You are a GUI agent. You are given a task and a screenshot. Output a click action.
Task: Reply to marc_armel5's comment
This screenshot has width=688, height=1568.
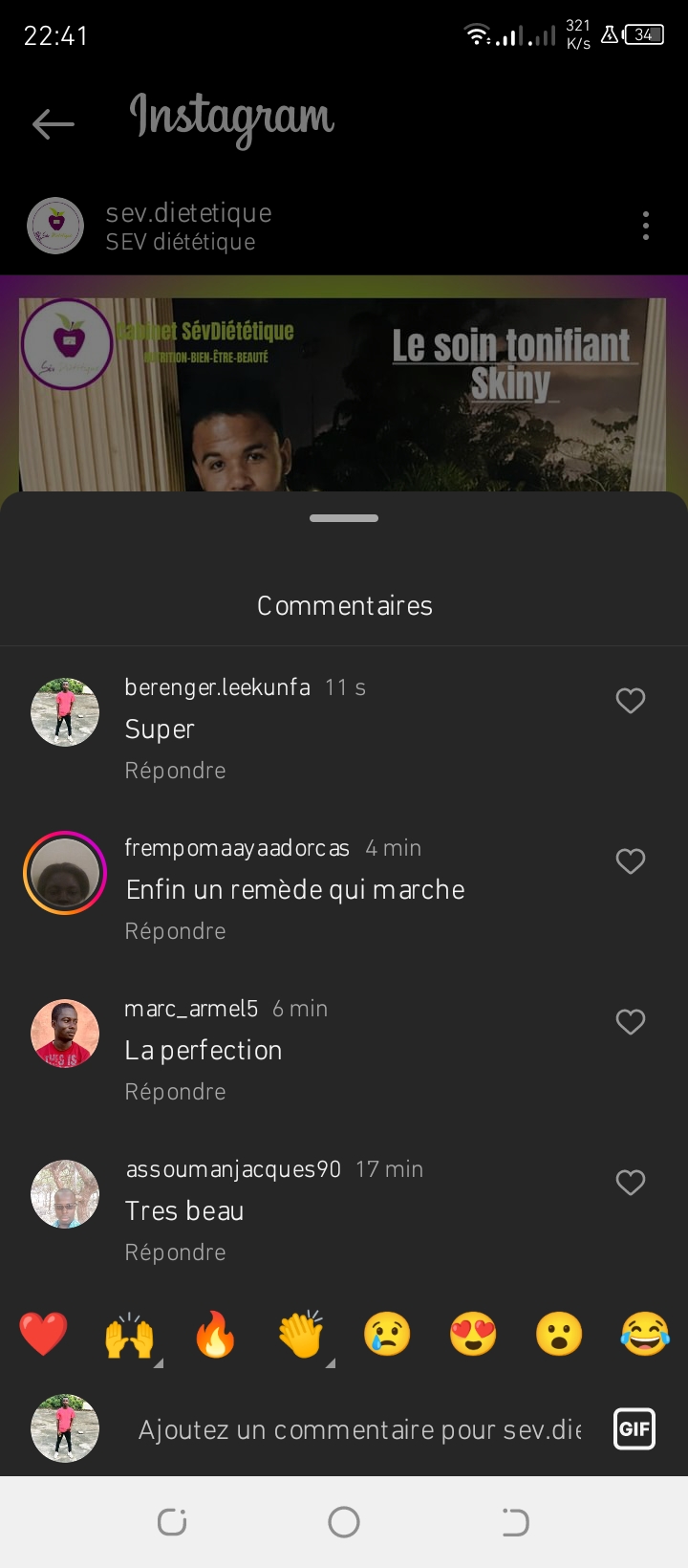(x=175, y=1092)
